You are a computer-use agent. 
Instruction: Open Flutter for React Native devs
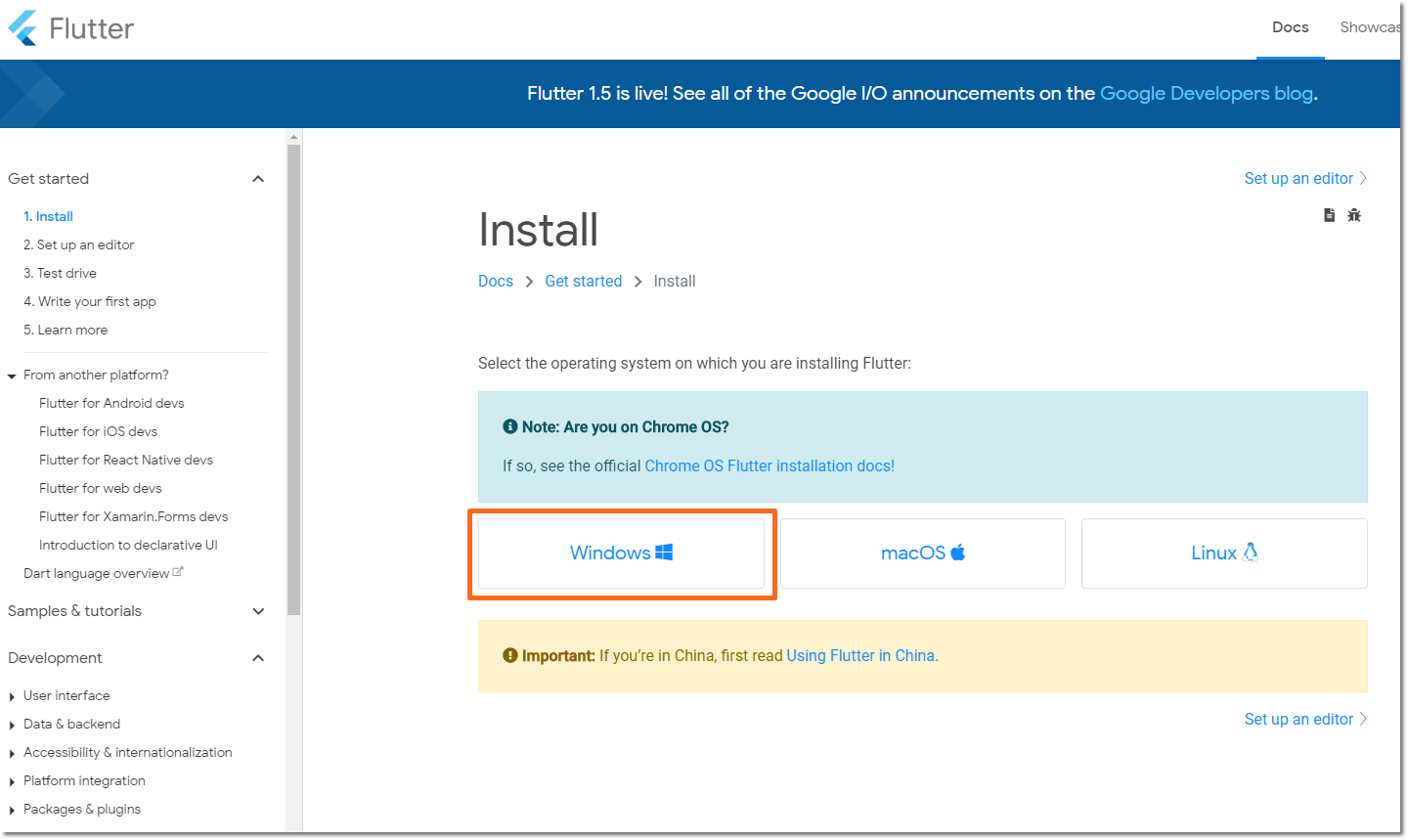tap(126, 460)
